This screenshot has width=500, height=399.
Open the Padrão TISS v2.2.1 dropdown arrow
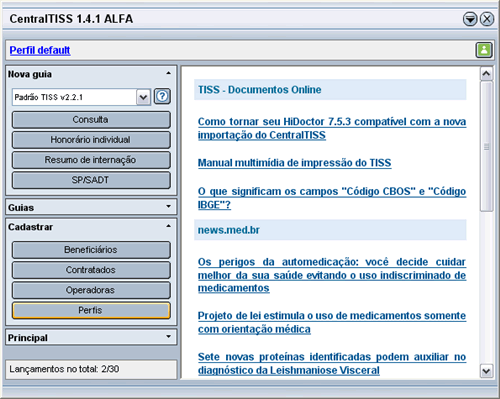click(143, 97)
